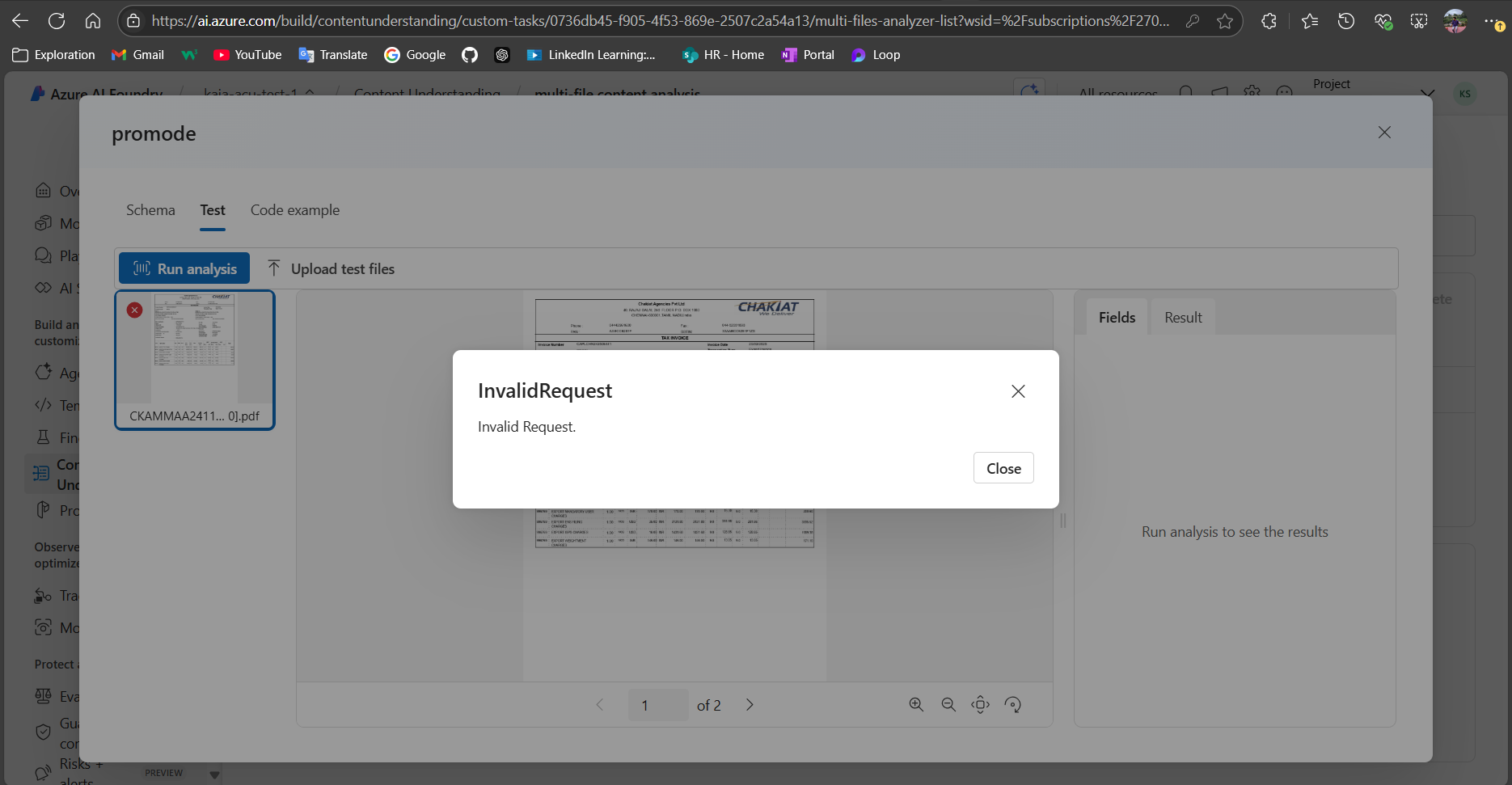Click the Copilot screenshot icon in toolbar
This screenshot has height=785, width=1512.
point(1419,21)
